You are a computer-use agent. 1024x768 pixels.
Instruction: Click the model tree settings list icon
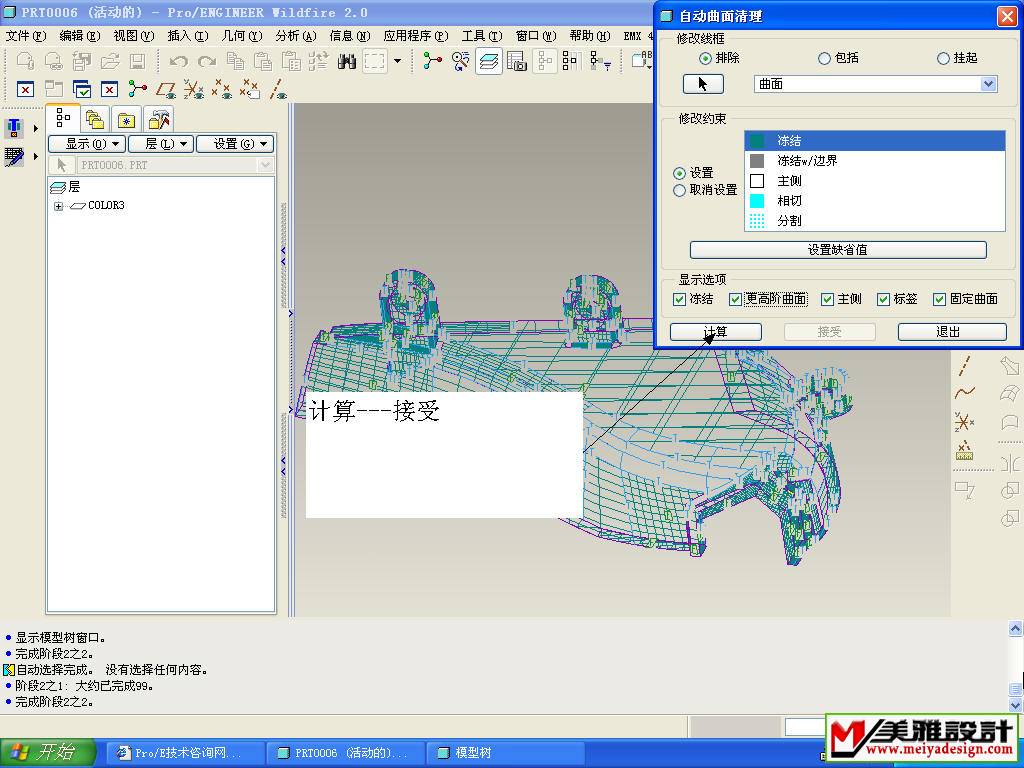coord(570,61)
